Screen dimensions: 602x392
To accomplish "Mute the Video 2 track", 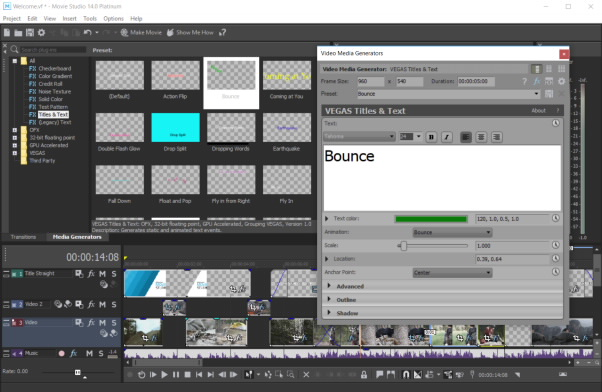I will [x=103, y=304].
